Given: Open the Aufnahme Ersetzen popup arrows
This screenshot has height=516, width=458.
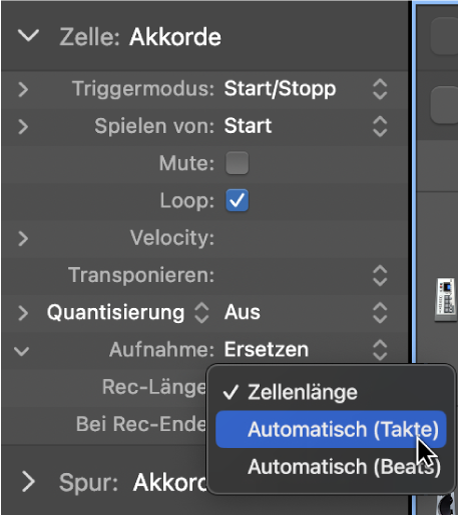Looking at the screenshot, I should [x=380, y=350].
